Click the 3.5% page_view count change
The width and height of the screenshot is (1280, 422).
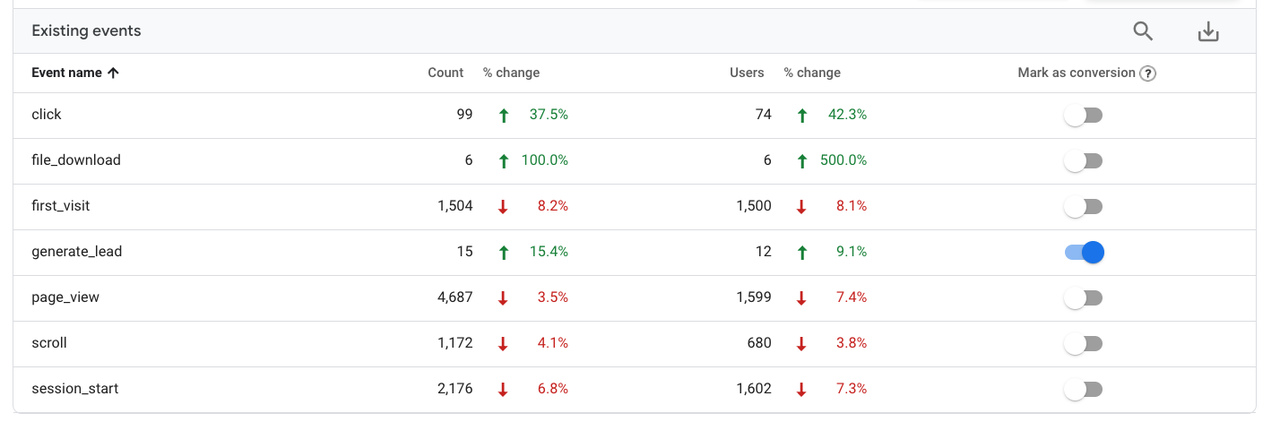tap(553, 297)
